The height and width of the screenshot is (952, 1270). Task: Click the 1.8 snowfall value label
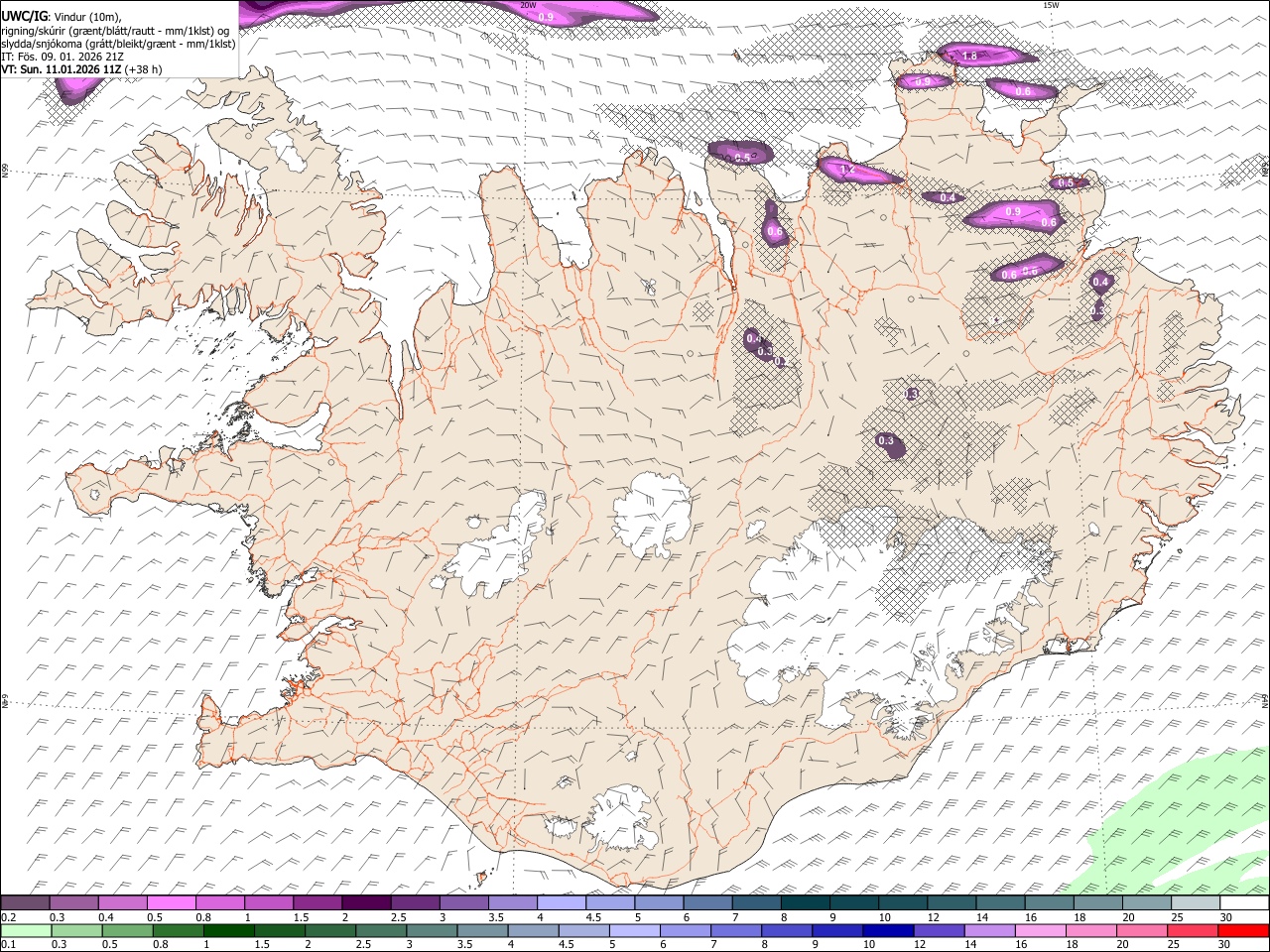(x=969, y=57)
